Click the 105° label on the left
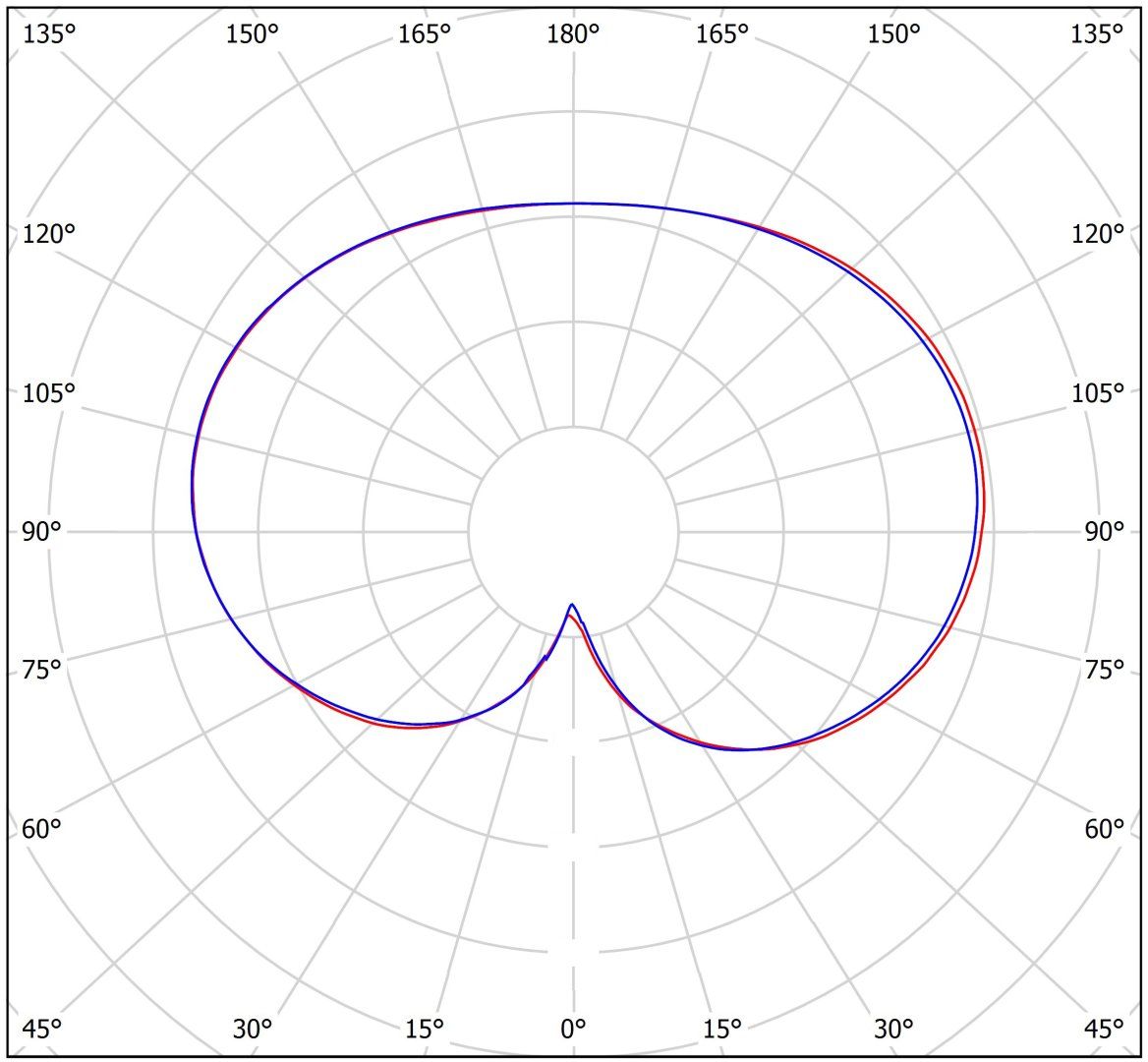The image size is (1148, 1062). pyautogui.click(x=48, y=393)
